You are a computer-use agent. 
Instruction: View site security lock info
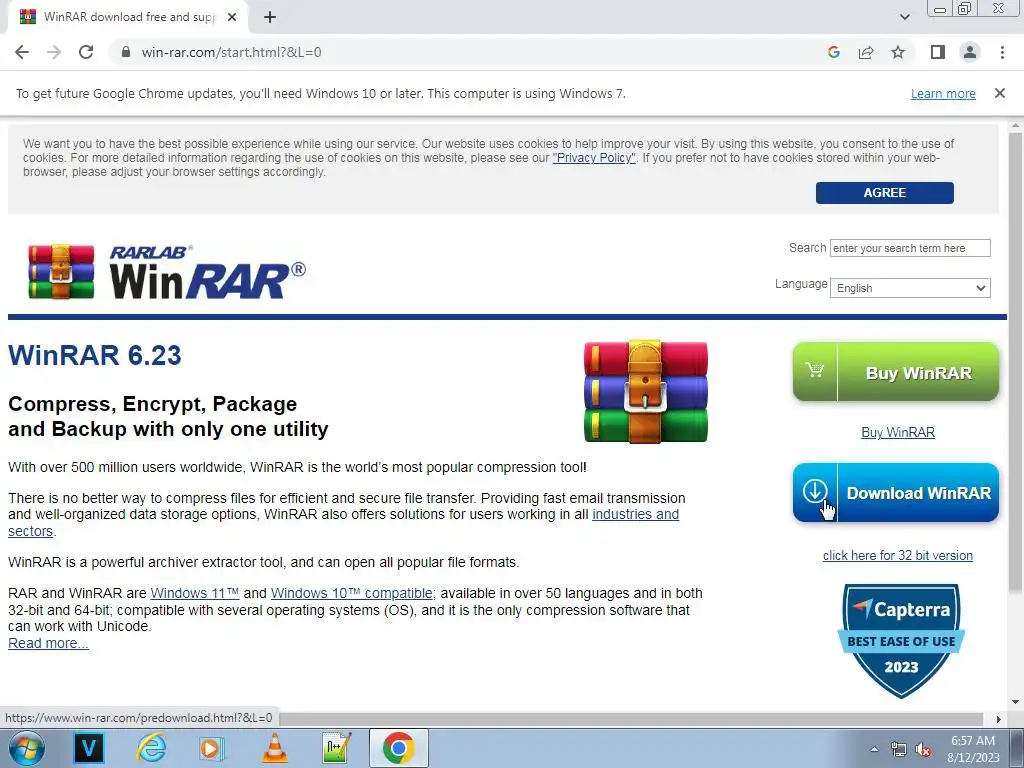pos(126,52)
